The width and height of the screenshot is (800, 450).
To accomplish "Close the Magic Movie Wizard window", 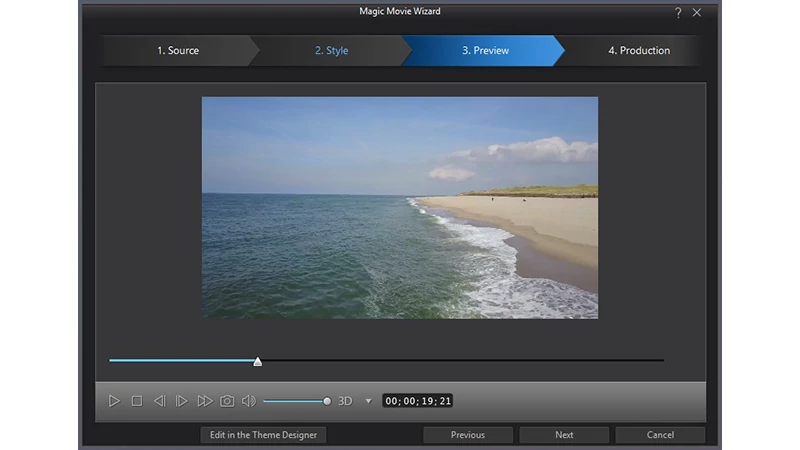I will click(x=697, y=13).
